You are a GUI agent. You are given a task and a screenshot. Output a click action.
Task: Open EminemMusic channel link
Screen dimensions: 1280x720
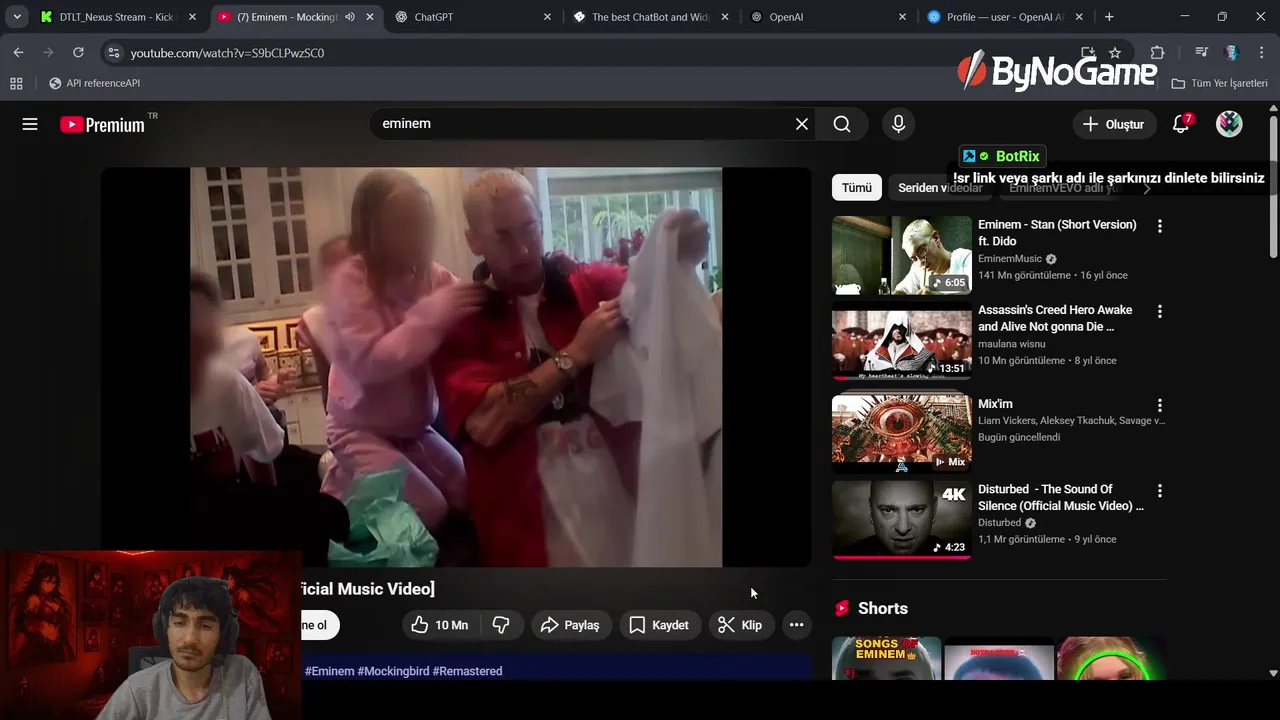click(1010, 259)
